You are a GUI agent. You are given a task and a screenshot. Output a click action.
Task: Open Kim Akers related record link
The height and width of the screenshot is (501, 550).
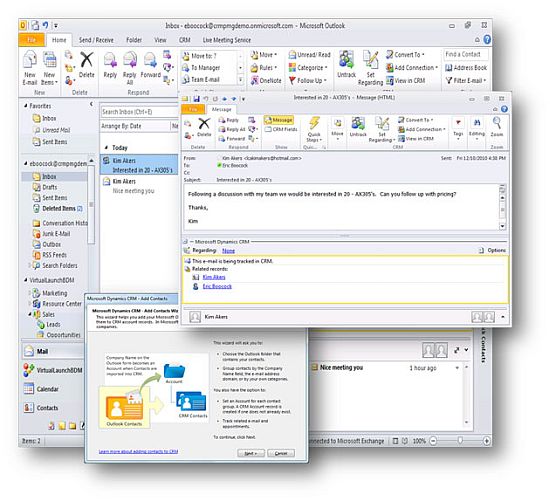[214, 277]
